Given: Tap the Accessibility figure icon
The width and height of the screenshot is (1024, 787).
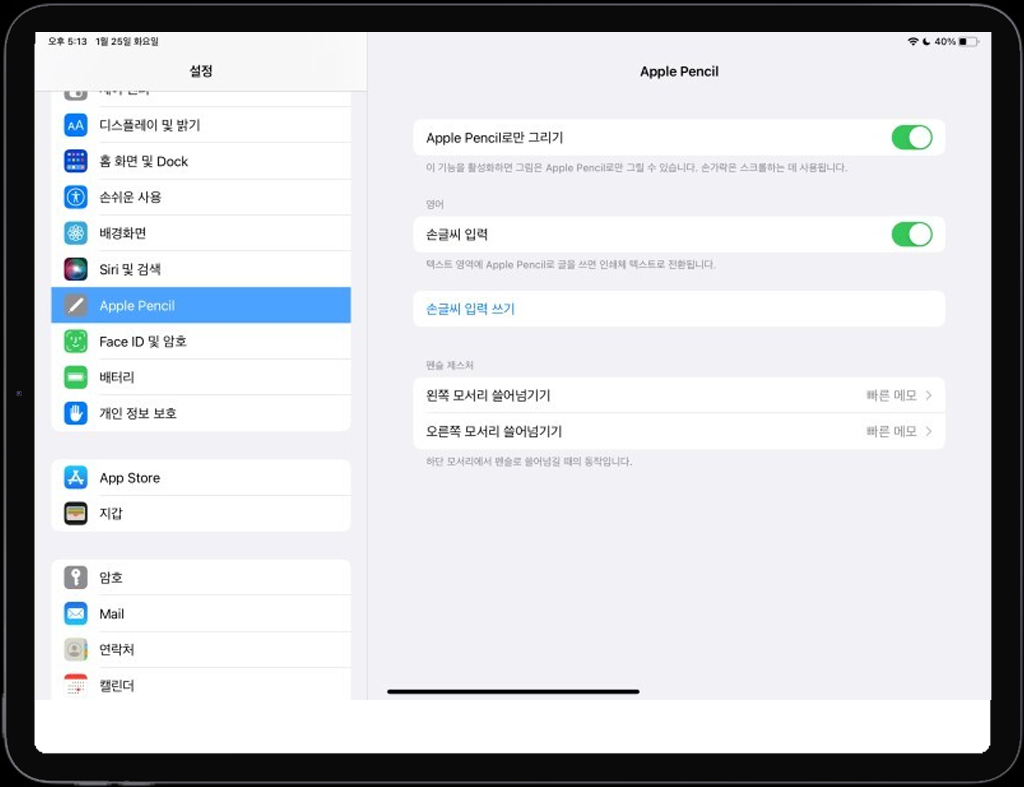Looking at the screenshot, I should pos(76,197).
